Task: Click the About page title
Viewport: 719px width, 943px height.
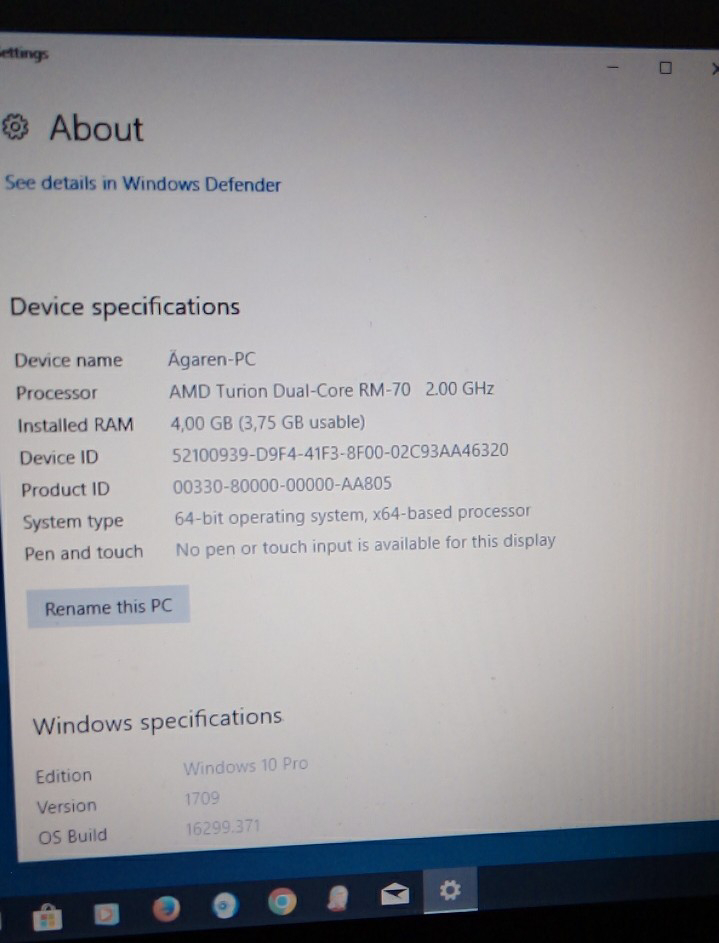Action: coord(96,128)
